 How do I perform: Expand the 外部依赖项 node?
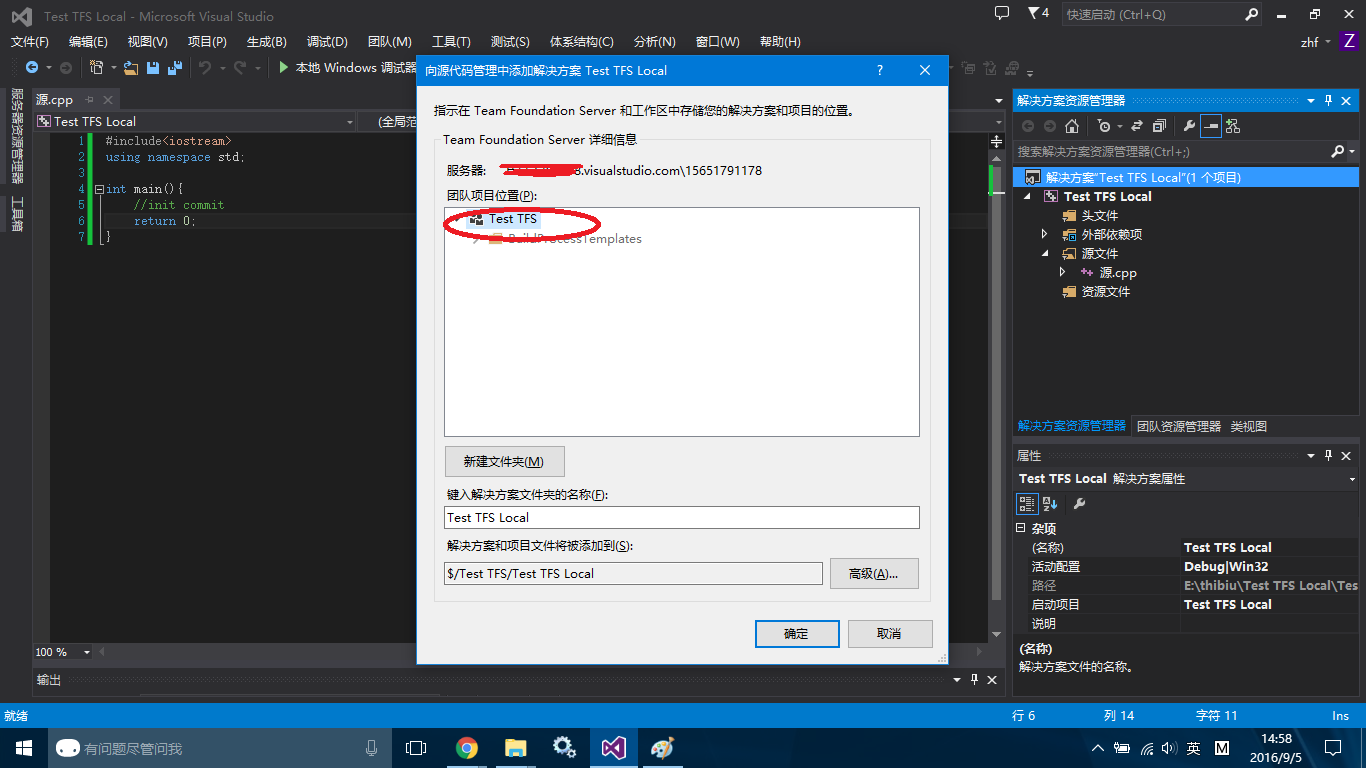tap(1045, 233)
